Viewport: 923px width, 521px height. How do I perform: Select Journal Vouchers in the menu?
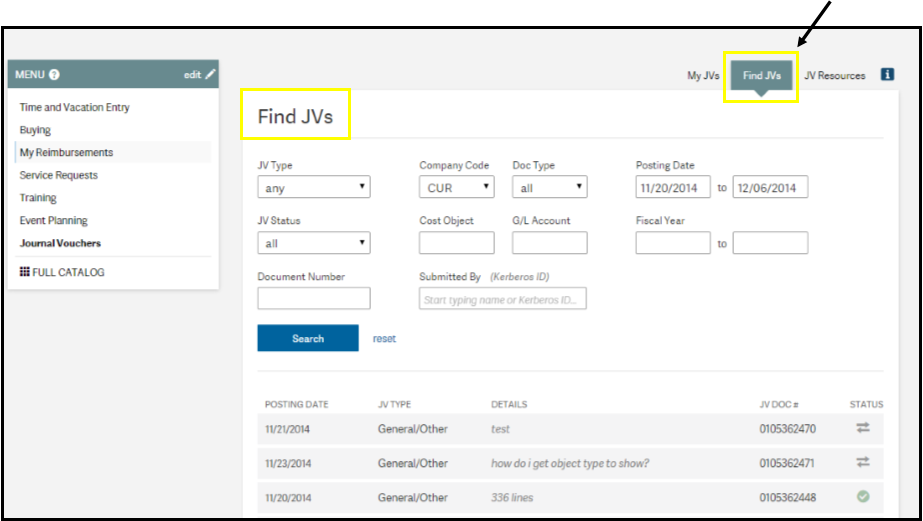tap(60, 243)
